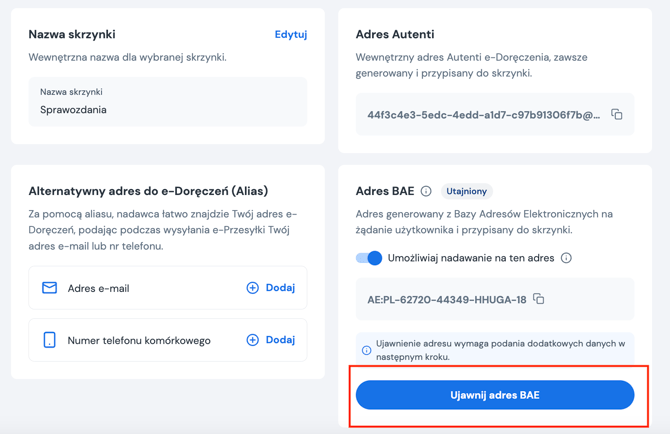The image size is (670, 434).
Task: Copy the BAE address AE:PL-62720-44349-HHUGA-18
Action: point(538,299)
